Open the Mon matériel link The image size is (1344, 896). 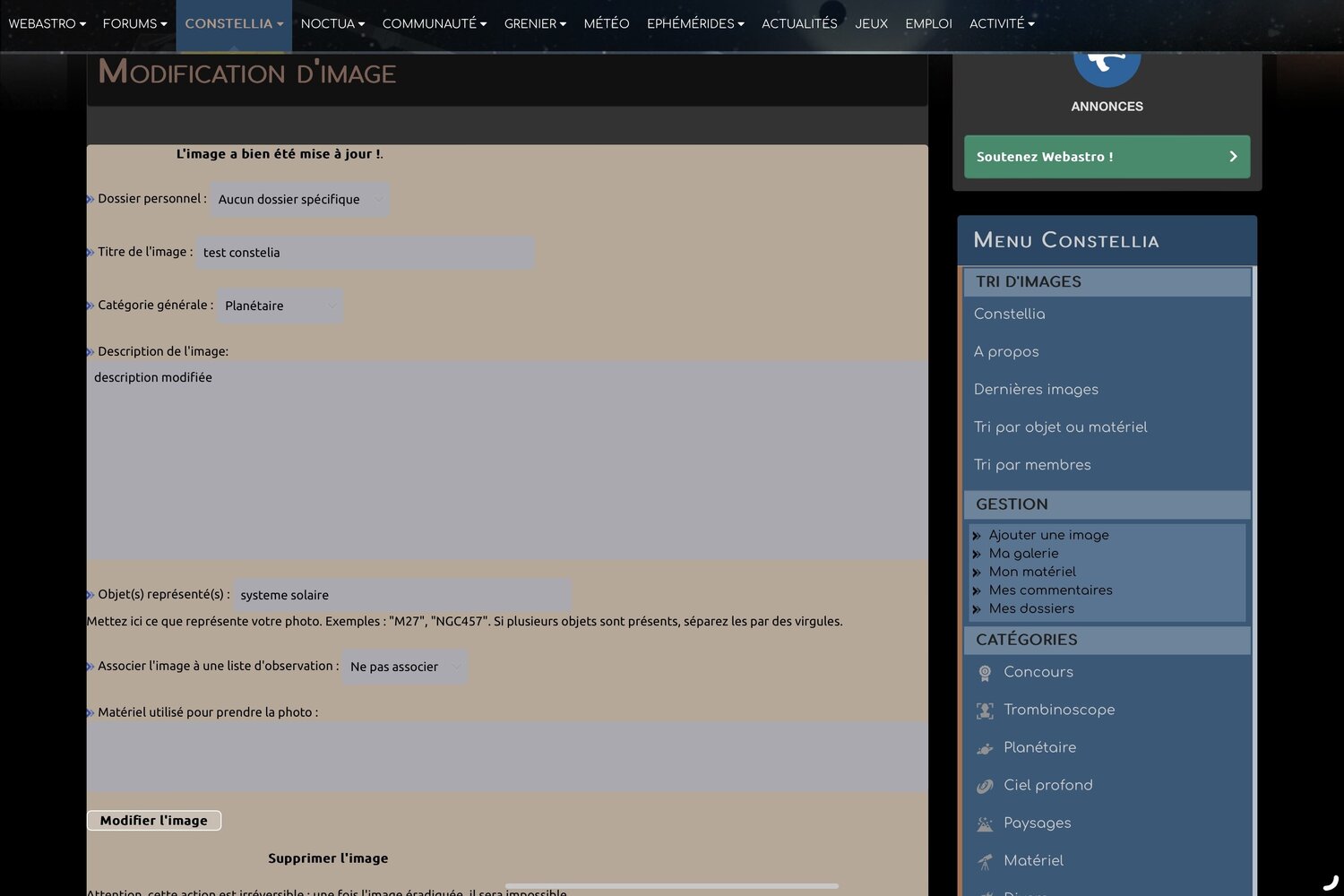pyautogui.click(x=1032, y=572)
